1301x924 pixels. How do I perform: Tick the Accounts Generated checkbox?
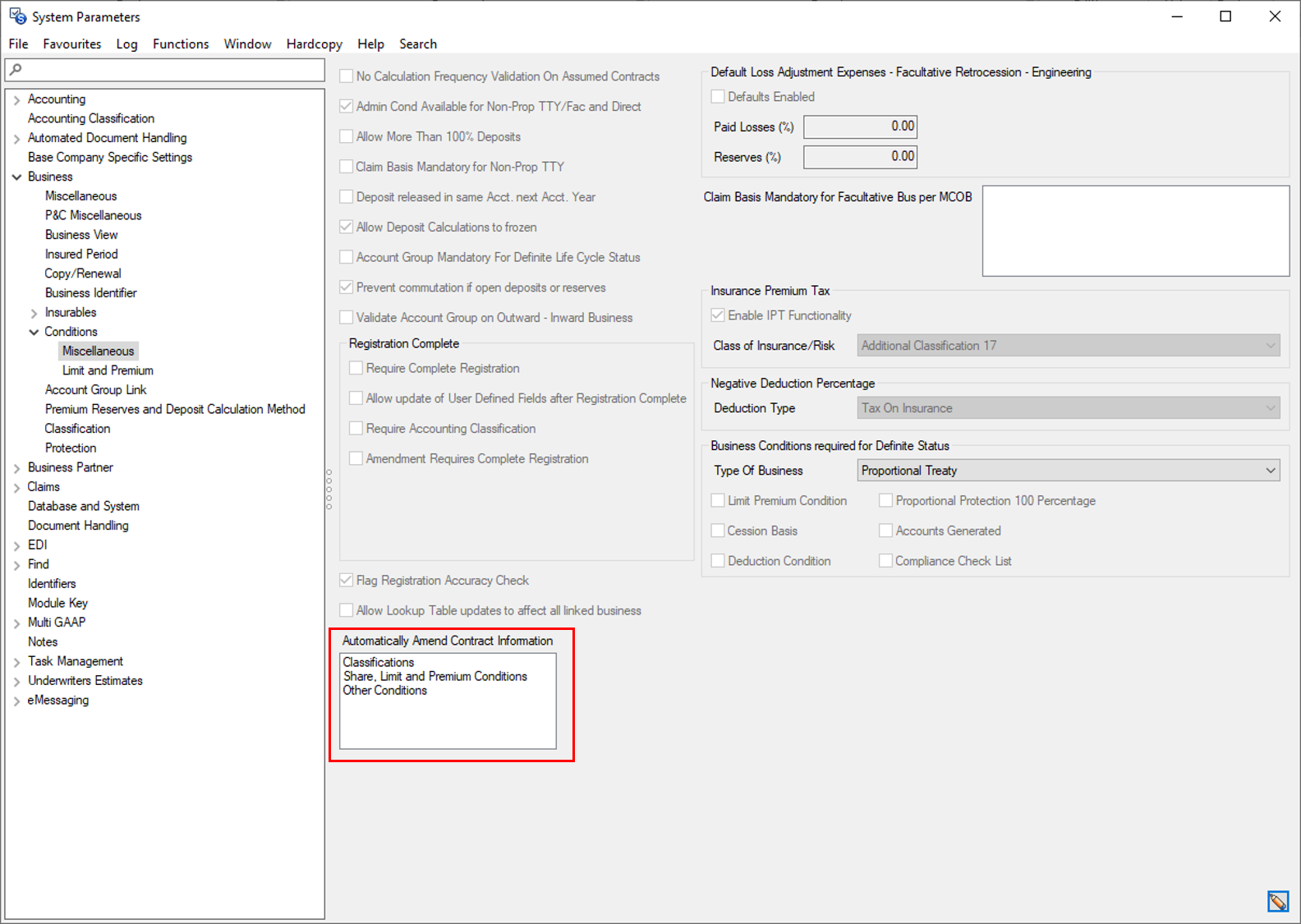pos(886,531)
